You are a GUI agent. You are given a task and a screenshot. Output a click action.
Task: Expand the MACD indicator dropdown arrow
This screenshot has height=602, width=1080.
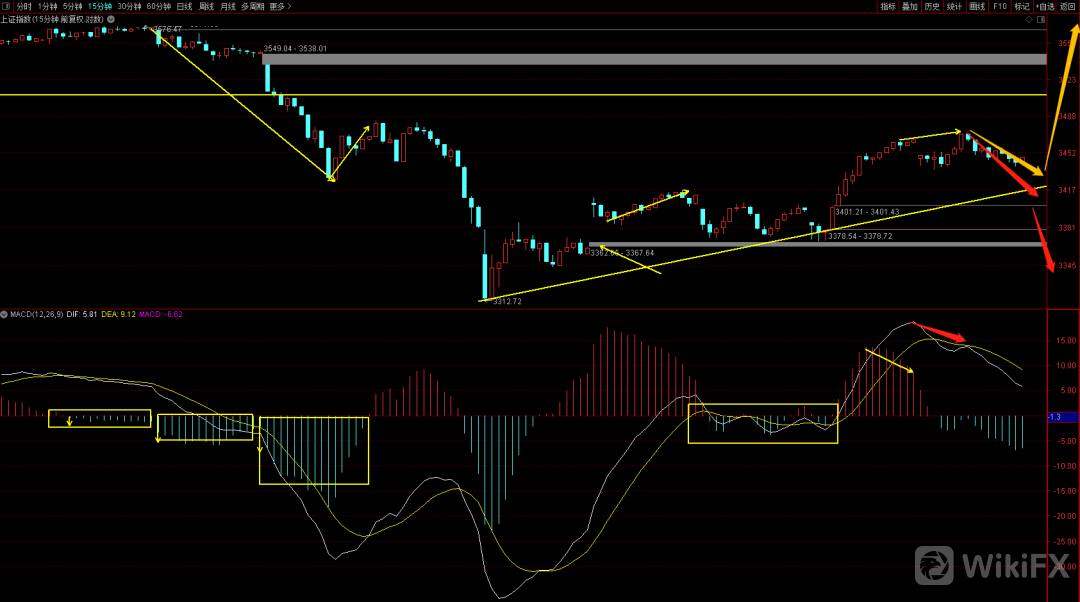coord(5,314)
